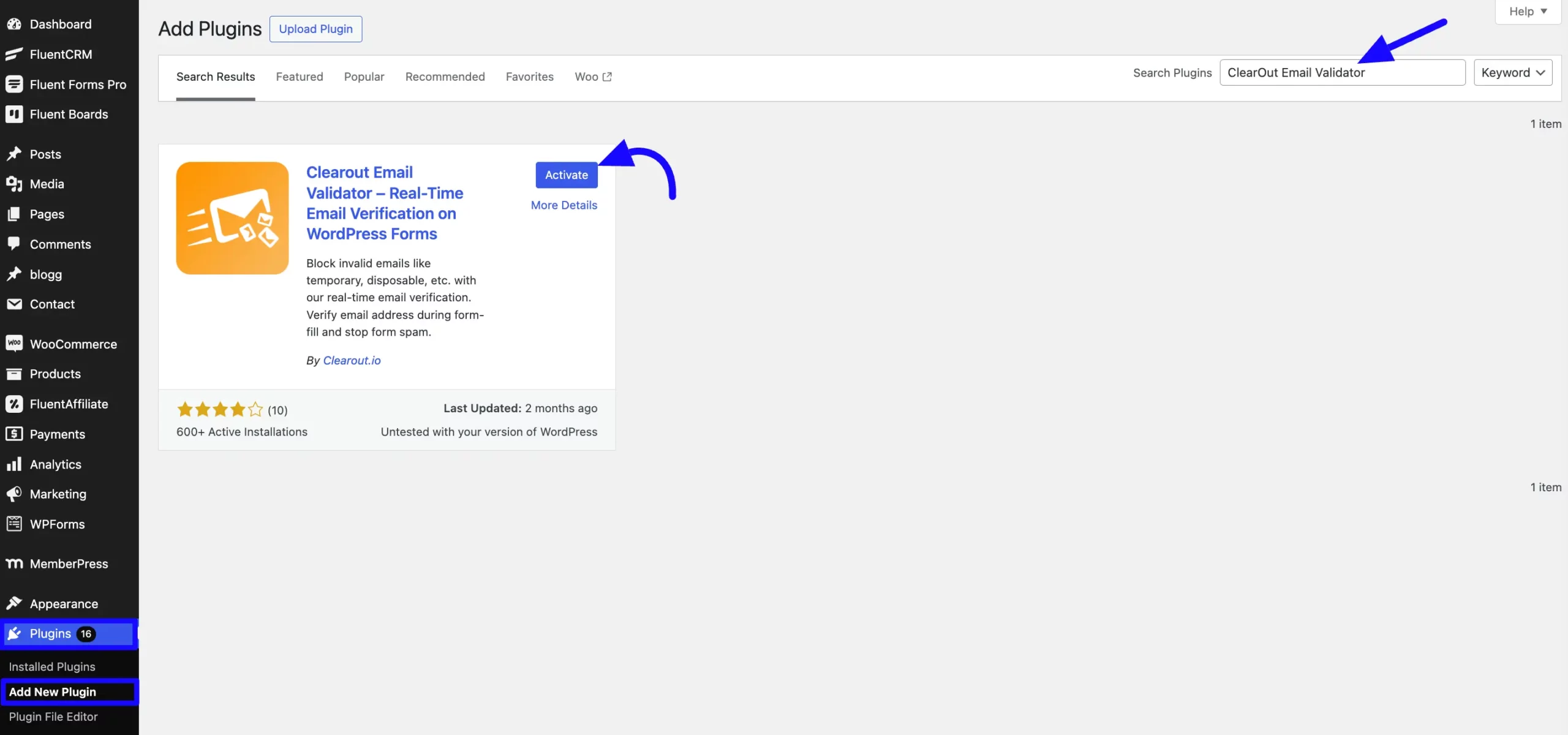Image resolution: width=1568 pixels, height=735 pixels.
Task: Click the Pages icon in sidebar
Action: (14, 214)
